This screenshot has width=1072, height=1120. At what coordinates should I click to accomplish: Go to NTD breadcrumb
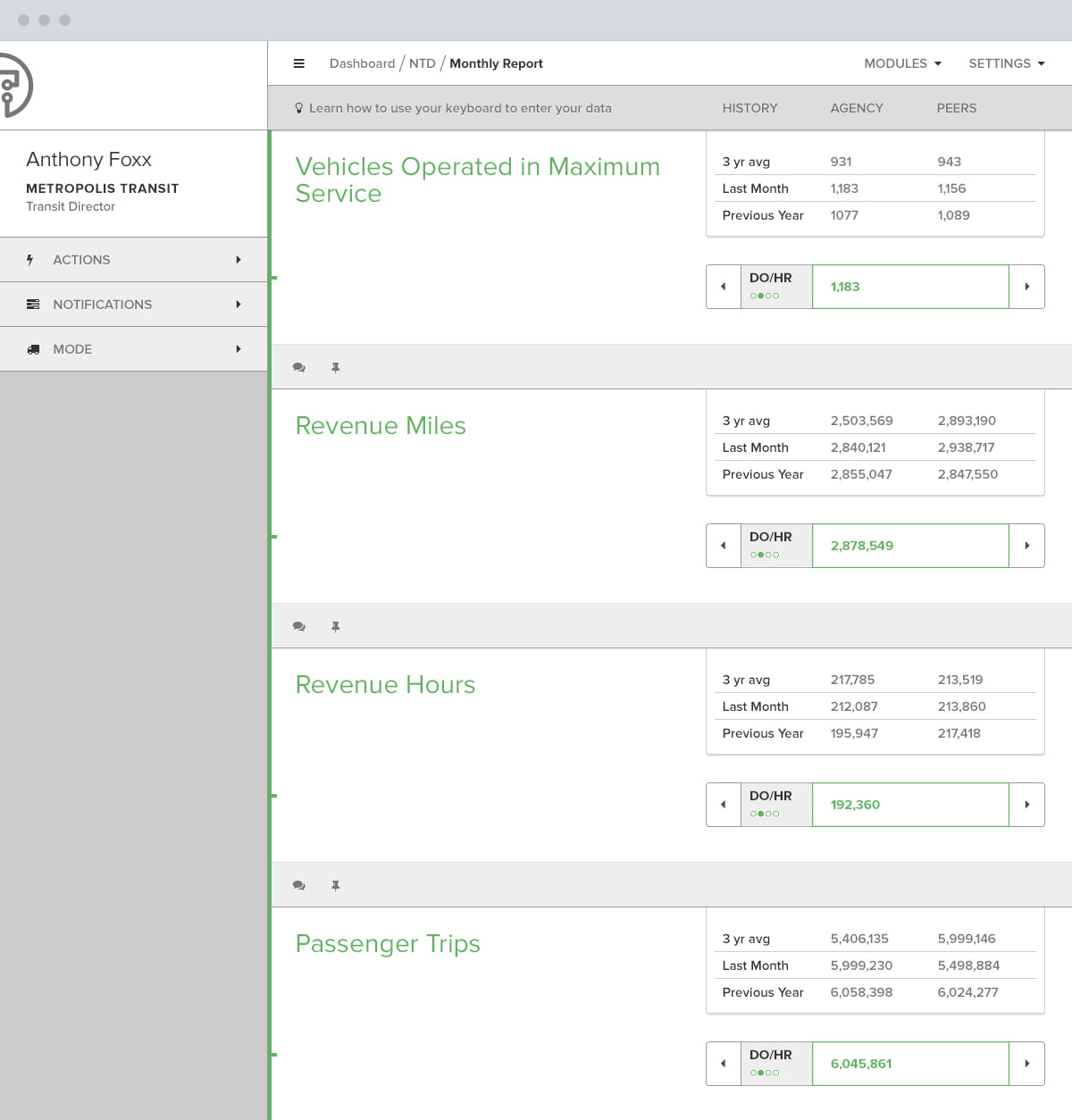(422, 63)
